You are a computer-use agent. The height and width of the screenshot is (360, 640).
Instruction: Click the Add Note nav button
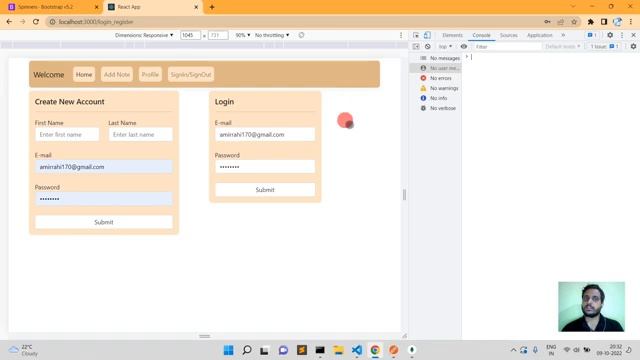coord(117,74)
